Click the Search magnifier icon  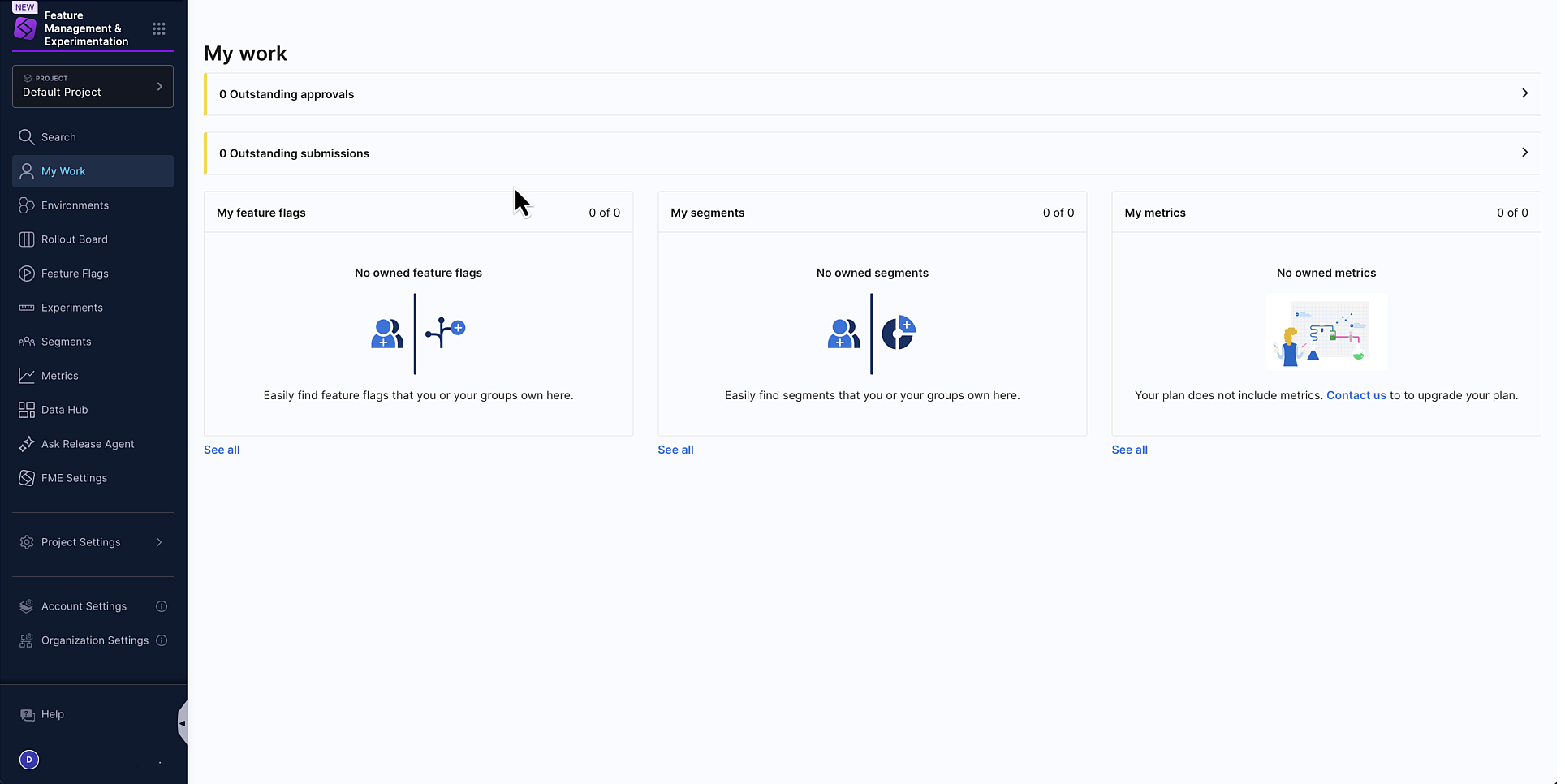(x=27, y=137)
